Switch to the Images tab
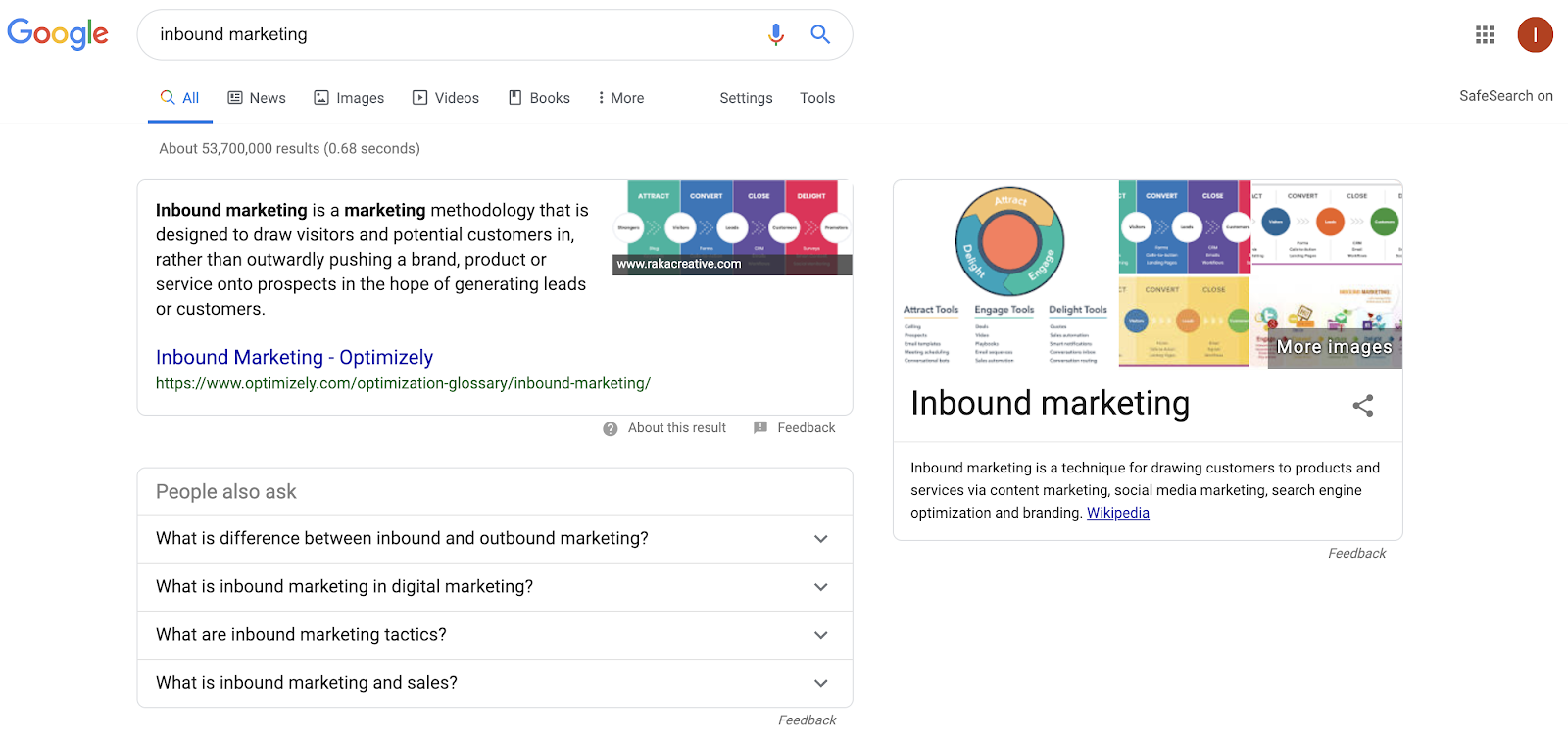The image size is (1568, 745). click(349, 98)
